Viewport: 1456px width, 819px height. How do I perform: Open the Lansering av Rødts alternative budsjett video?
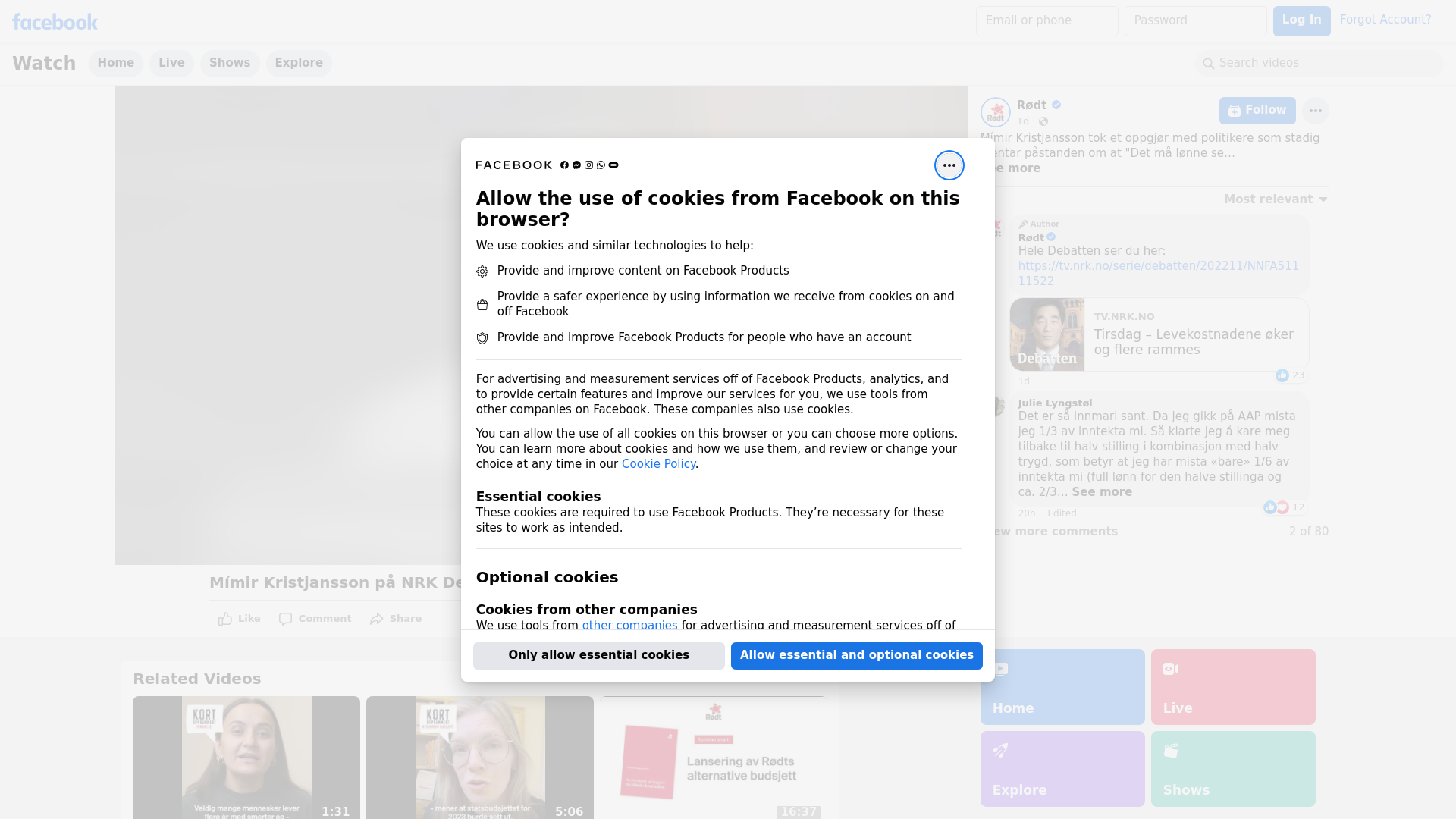pyautogui.click(x=714, y=758)
